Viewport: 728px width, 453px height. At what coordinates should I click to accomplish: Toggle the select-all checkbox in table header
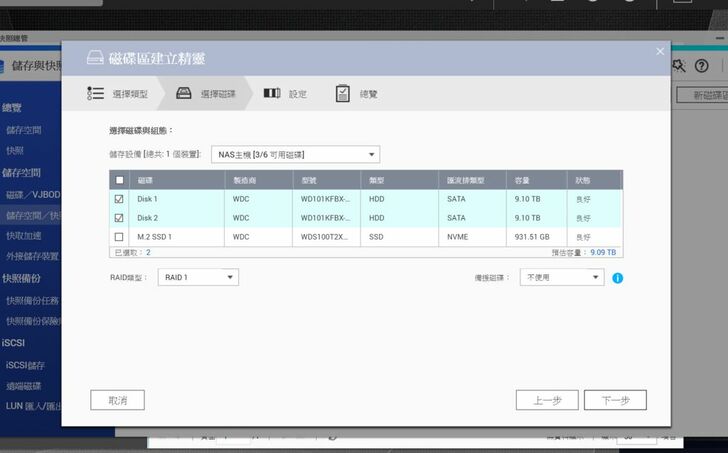119,180
